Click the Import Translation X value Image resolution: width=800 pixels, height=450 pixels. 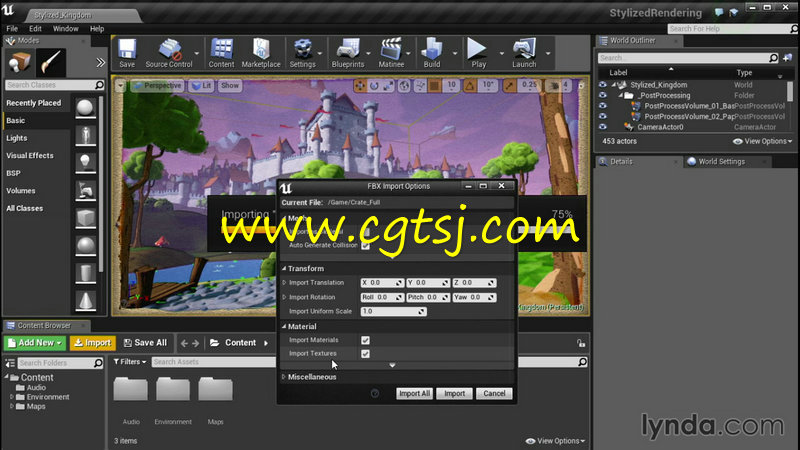coord(381,283)
